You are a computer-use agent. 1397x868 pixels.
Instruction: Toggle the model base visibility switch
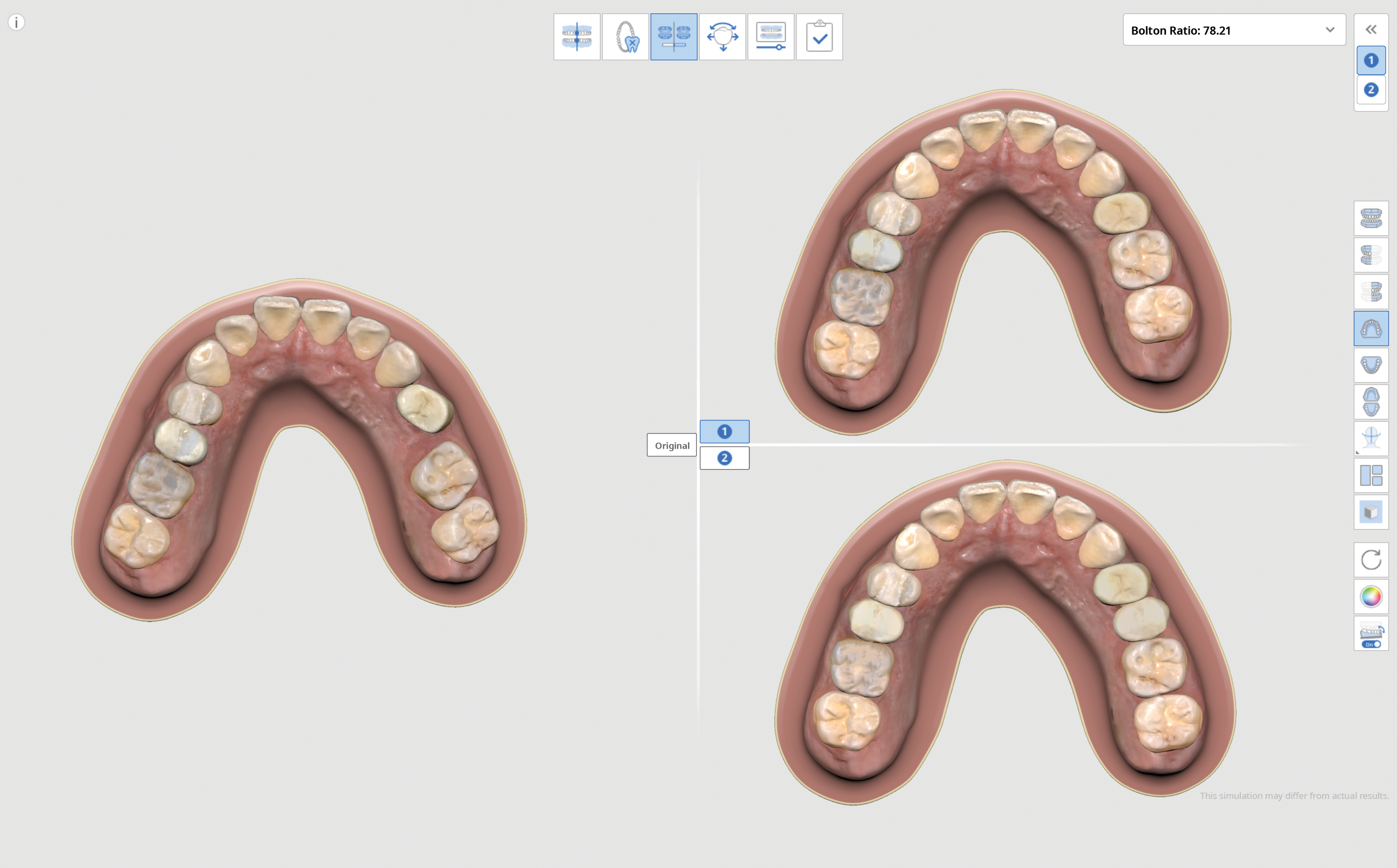point(1371,633)
